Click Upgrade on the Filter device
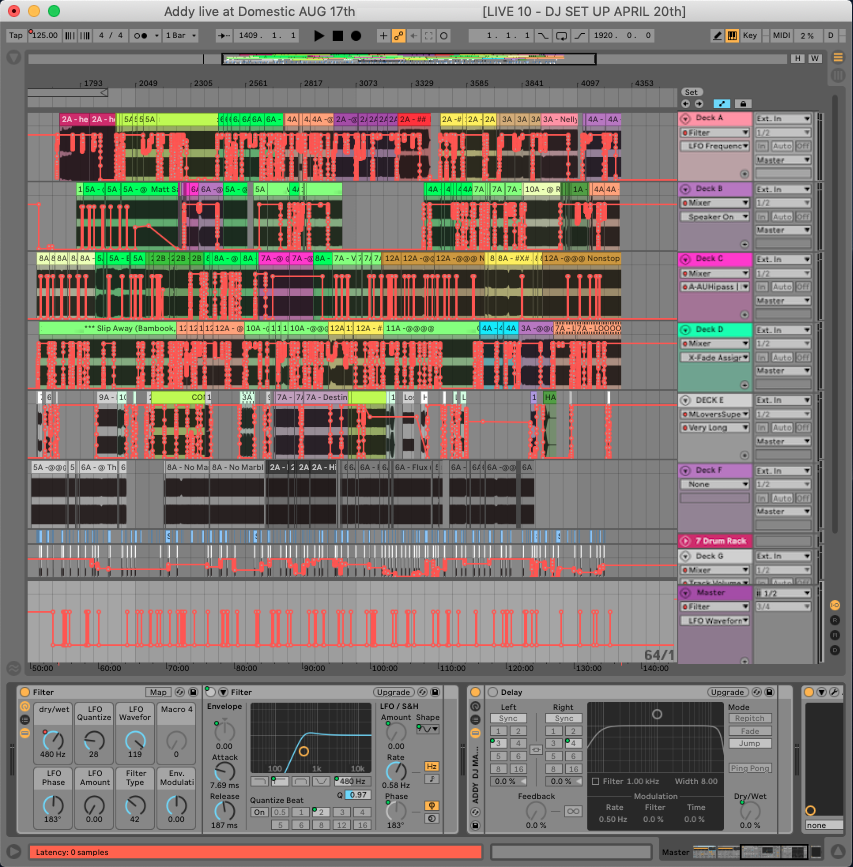The width and height of the screenshot is (853, 867). click(x=394, y=692)
